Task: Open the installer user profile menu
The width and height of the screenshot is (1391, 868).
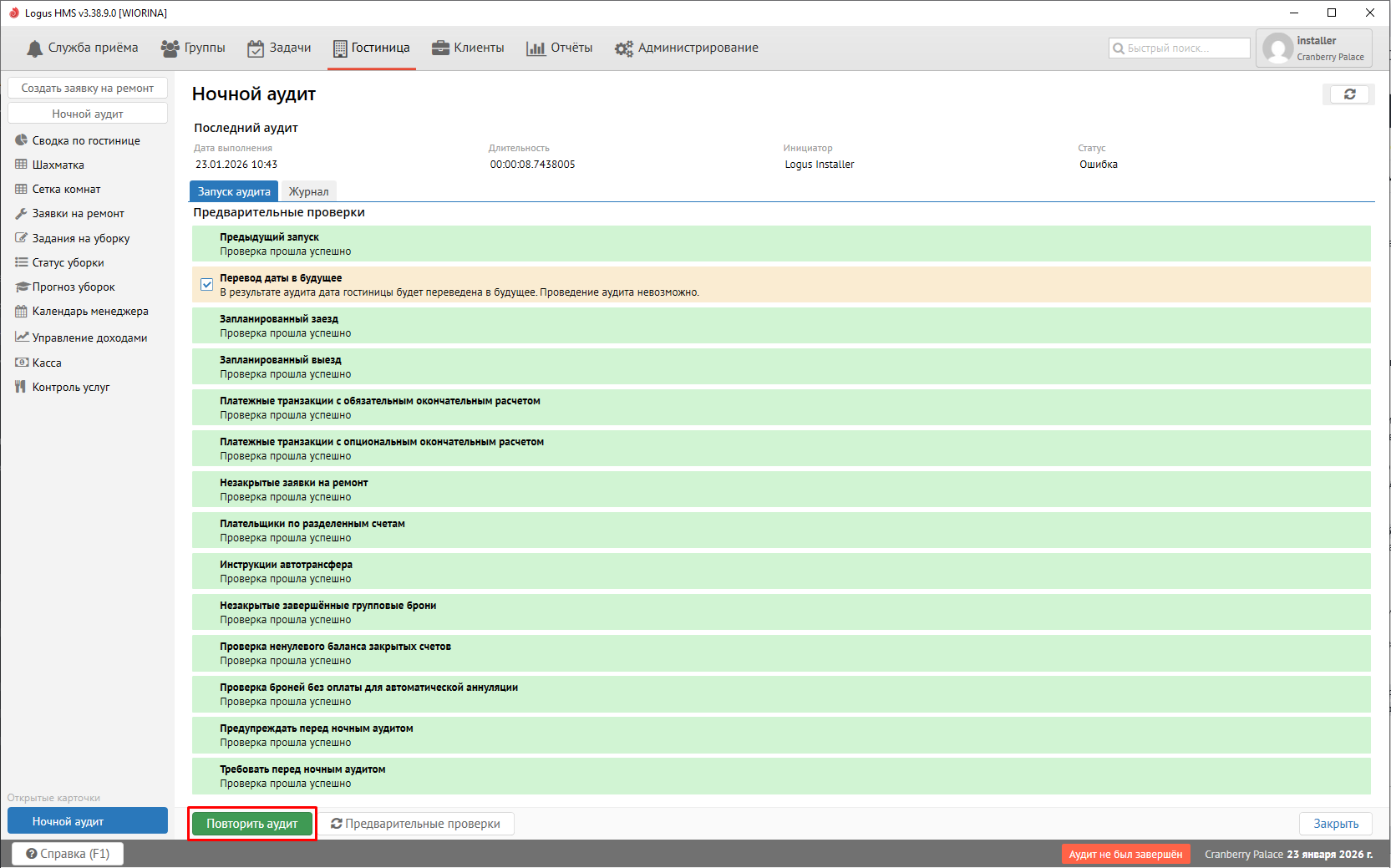Action: coord(1313,48)
